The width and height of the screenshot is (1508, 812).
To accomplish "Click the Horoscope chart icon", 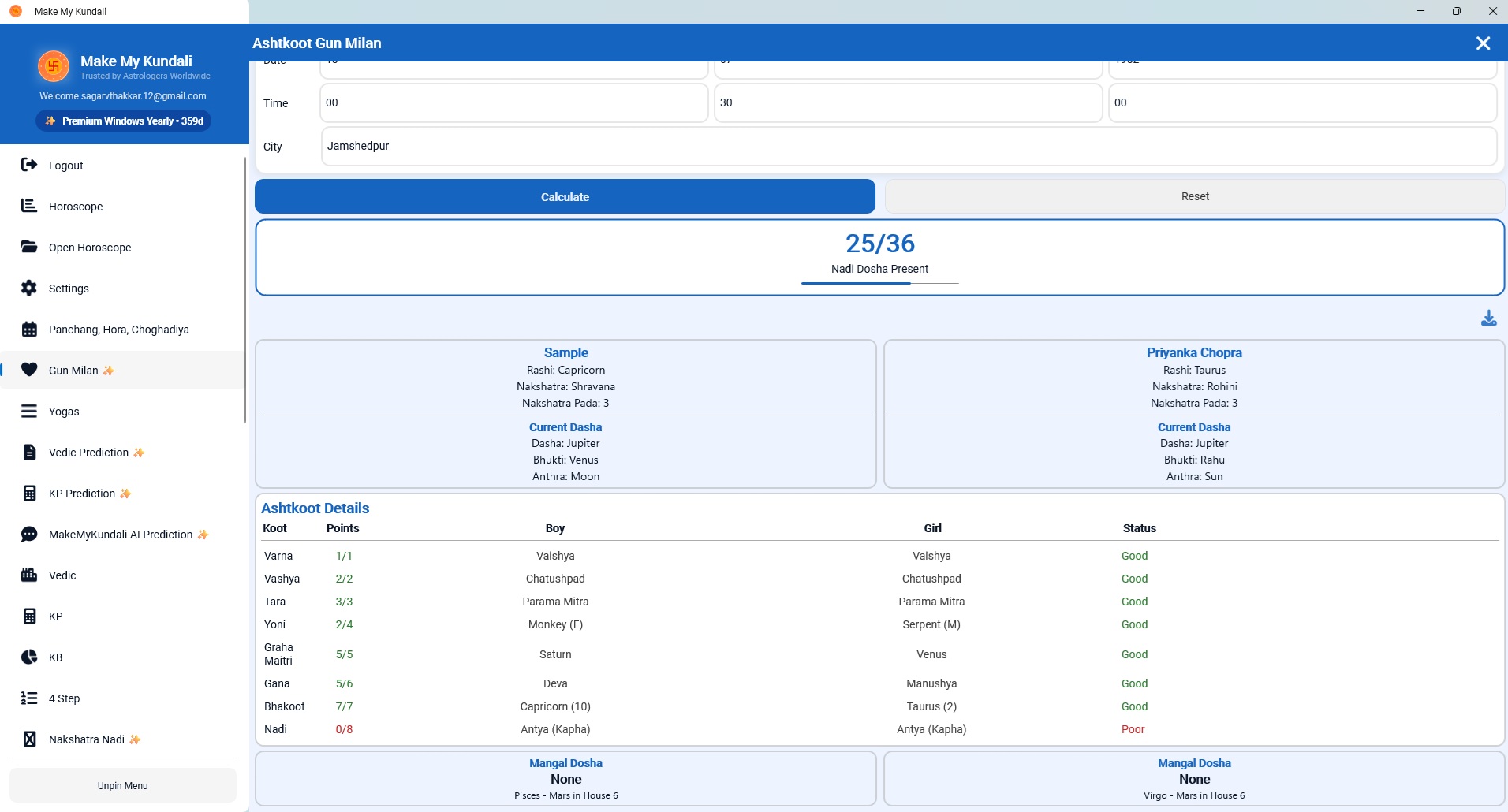I will pyautogui.click(x=29, y=206).
